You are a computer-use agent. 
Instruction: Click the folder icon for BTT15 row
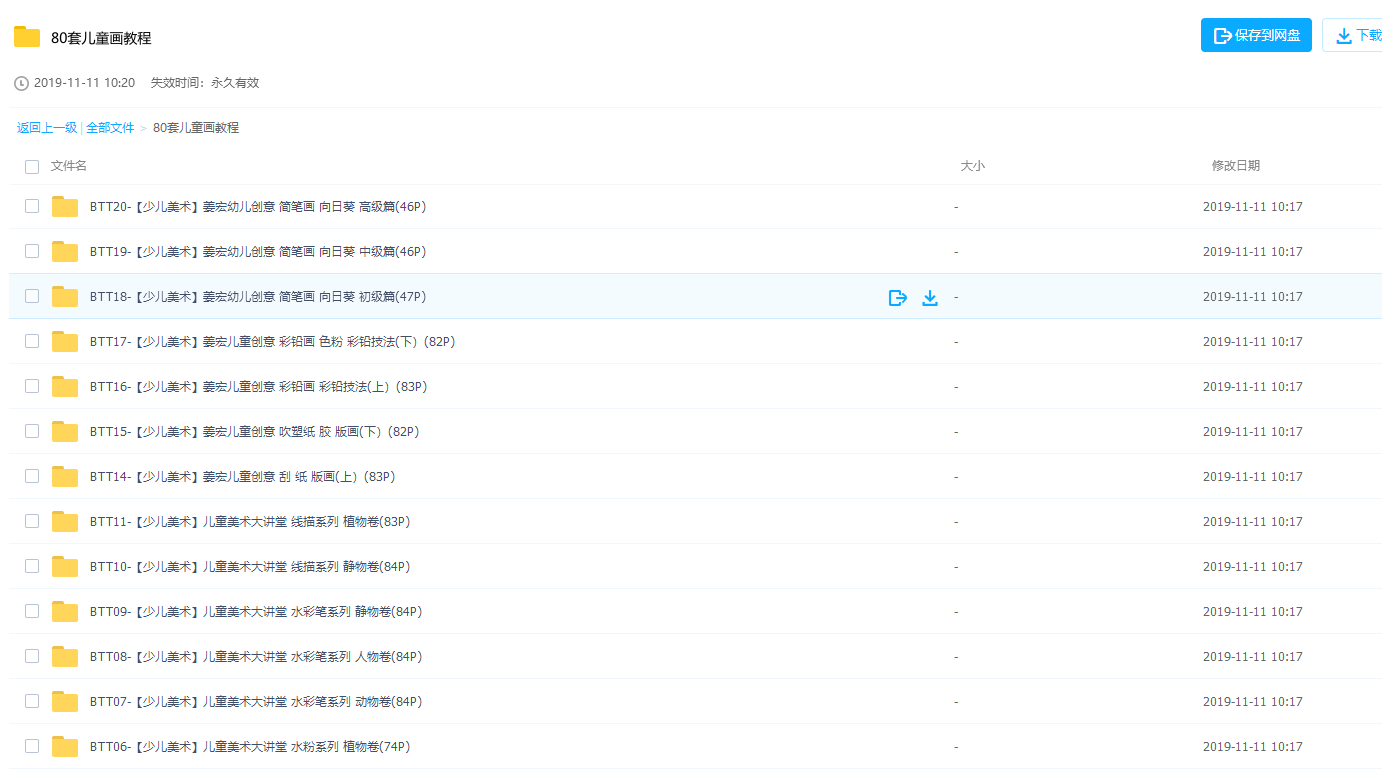point(65,432)
